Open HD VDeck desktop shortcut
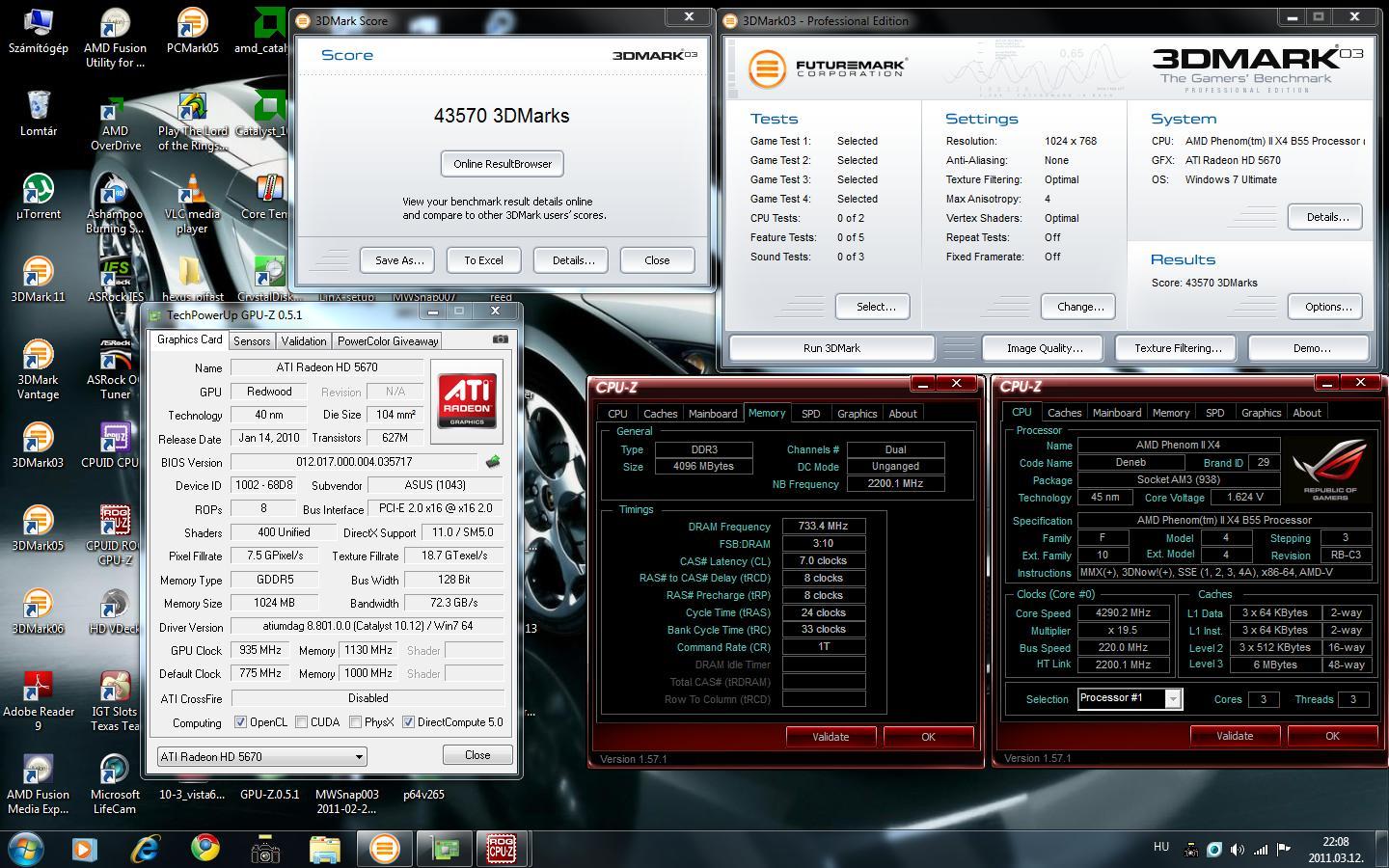This screenshot has height=868, width=1389. click(115, 610)
